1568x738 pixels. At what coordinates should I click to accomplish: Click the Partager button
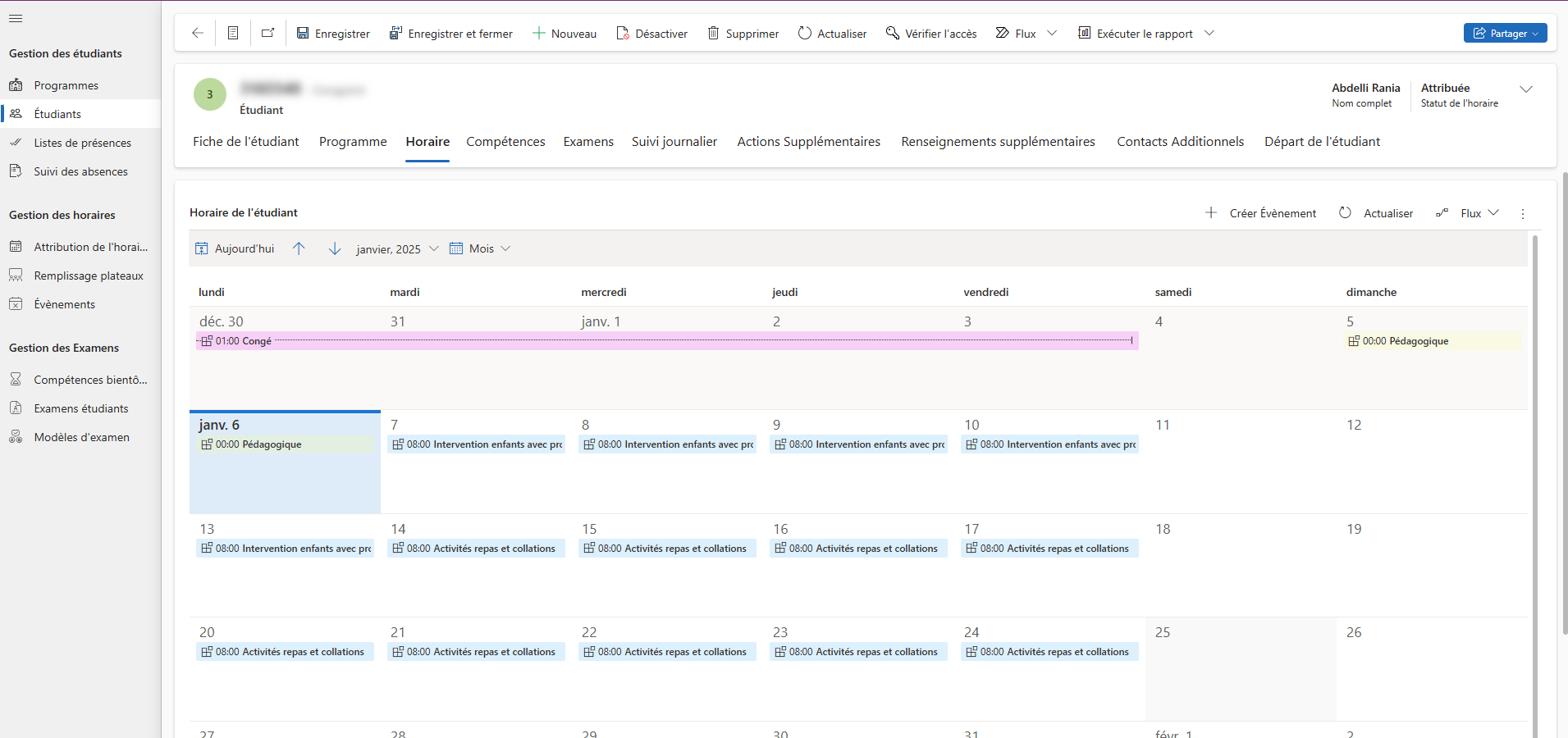(1505, 34)
